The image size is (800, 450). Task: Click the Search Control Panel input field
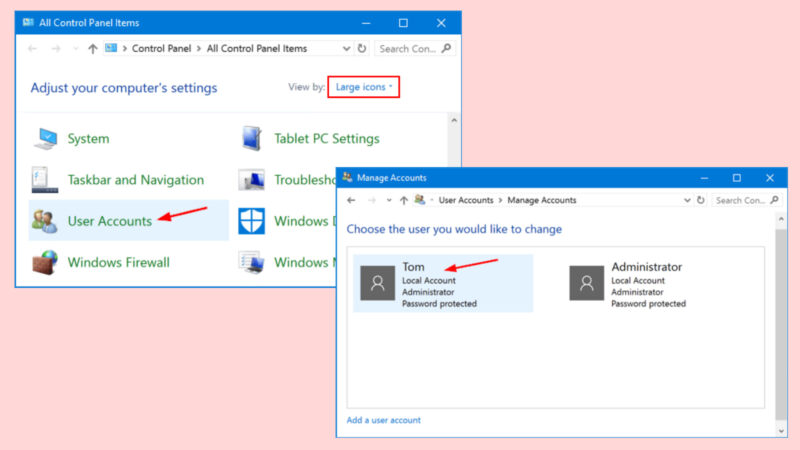coord(408,48)
